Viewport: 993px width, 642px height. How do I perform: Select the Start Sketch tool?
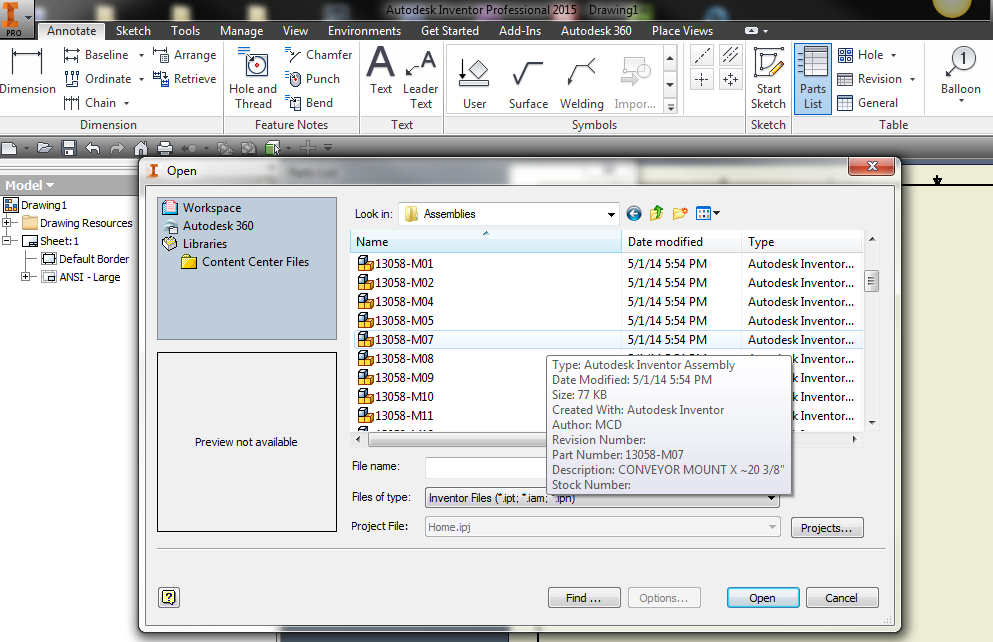(767, 78)
